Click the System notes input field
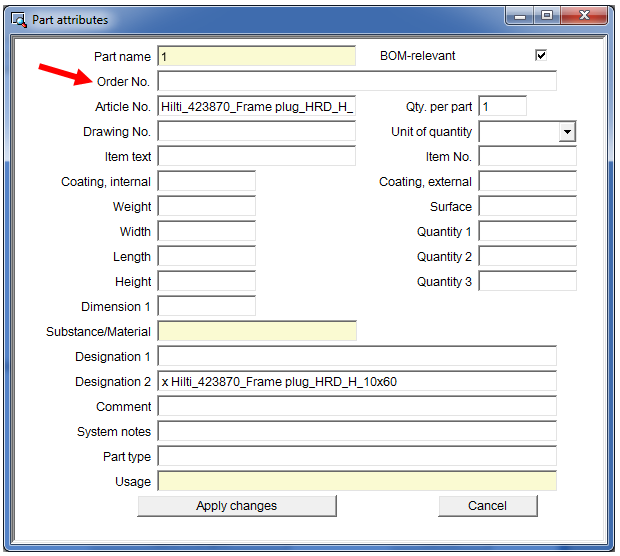This screenshot has width=620, height=556. coord(357,431)
